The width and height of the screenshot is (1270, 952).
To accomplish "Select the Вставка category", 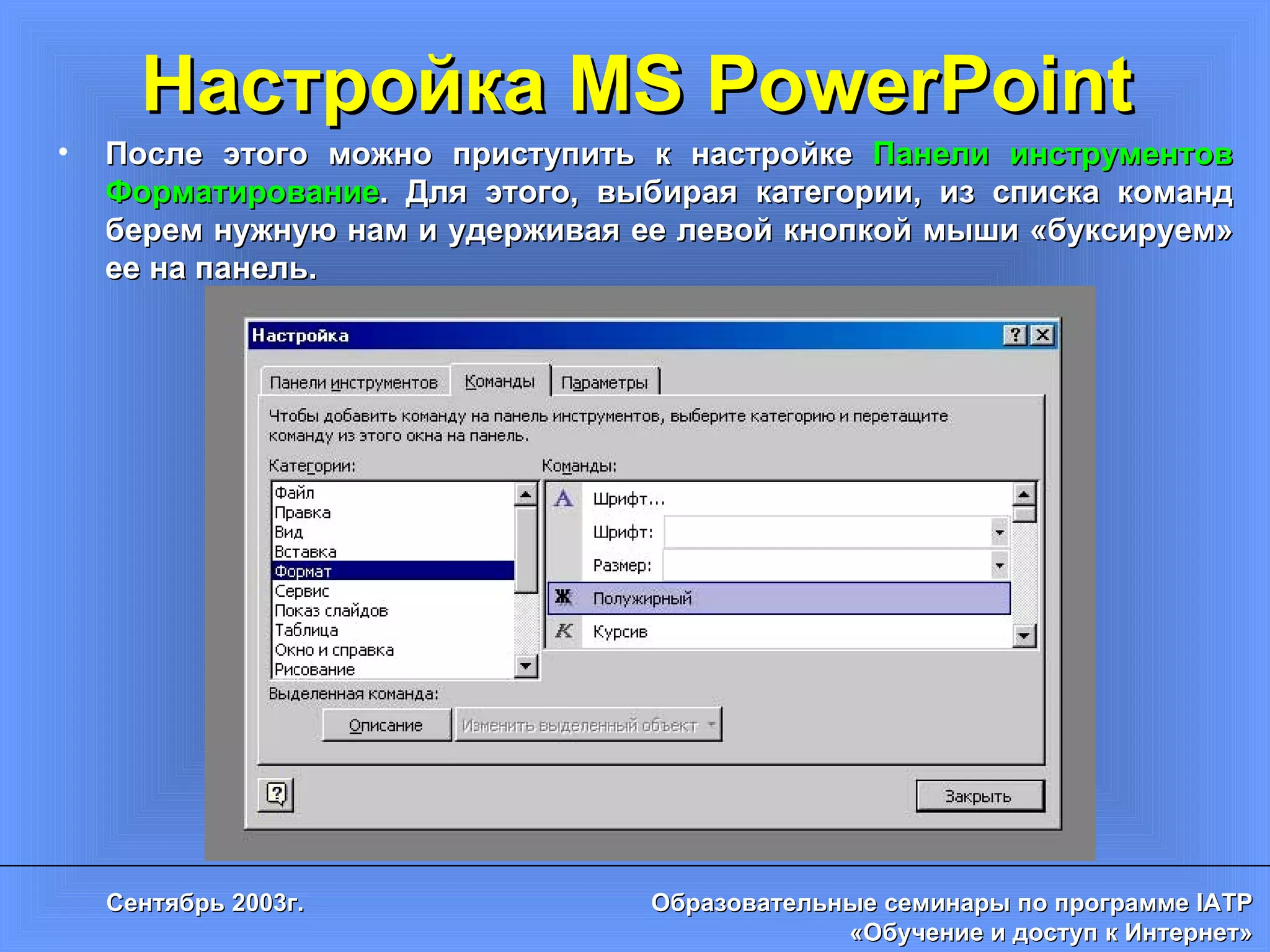I will click(393, 552).
